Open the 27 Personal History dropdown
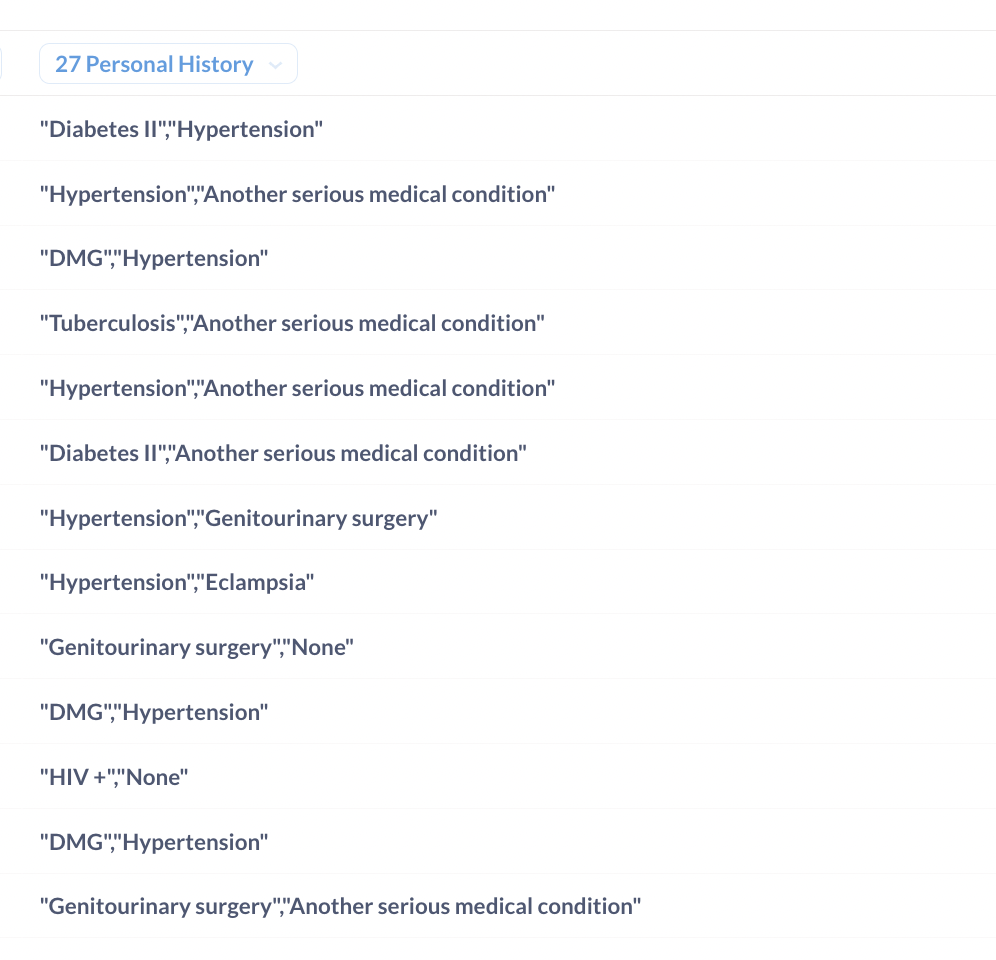996x960 pixels. (155, 65)
